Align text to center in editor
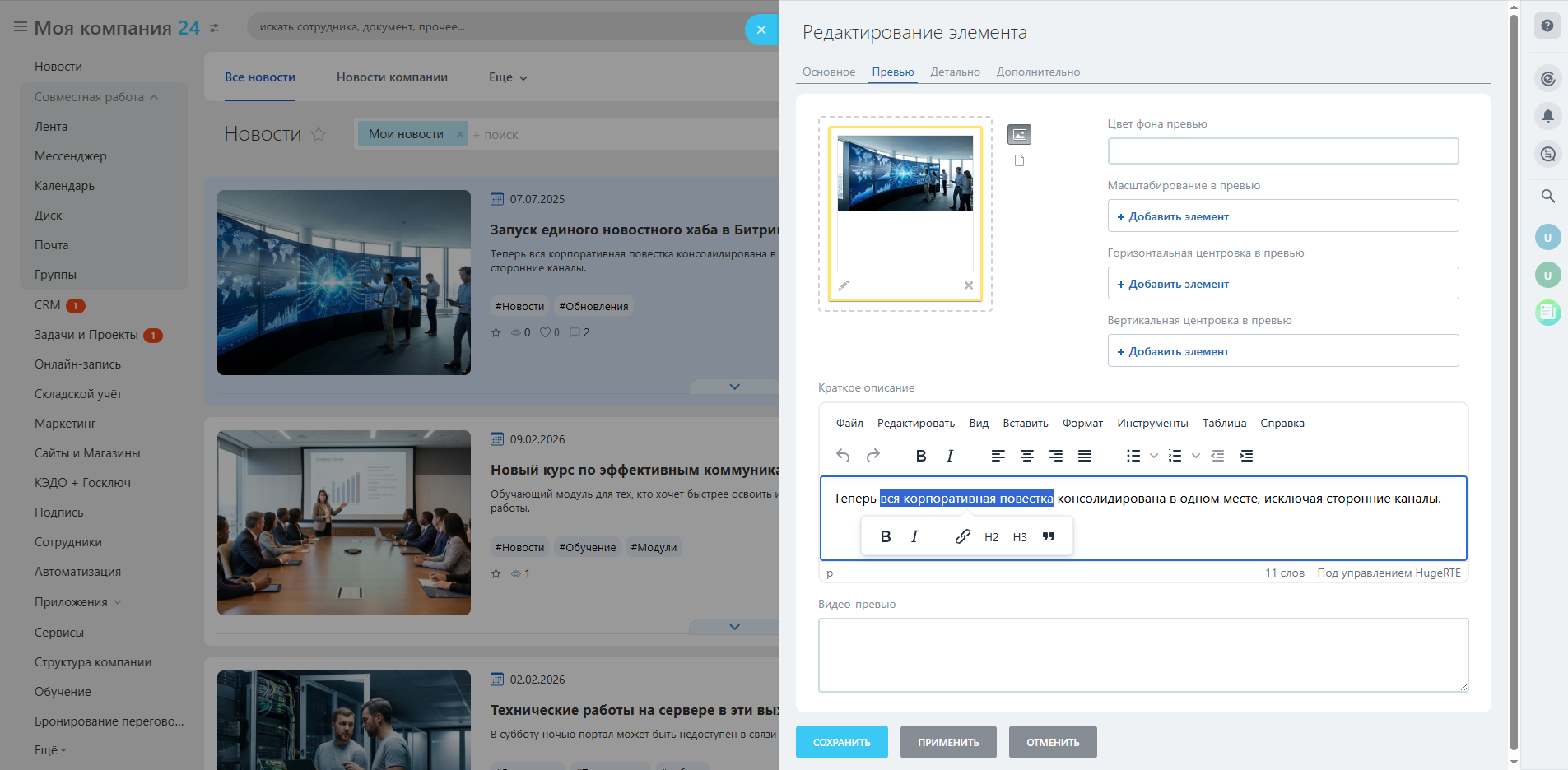This screenshot has width=1568, height=770. point(1026,456)
